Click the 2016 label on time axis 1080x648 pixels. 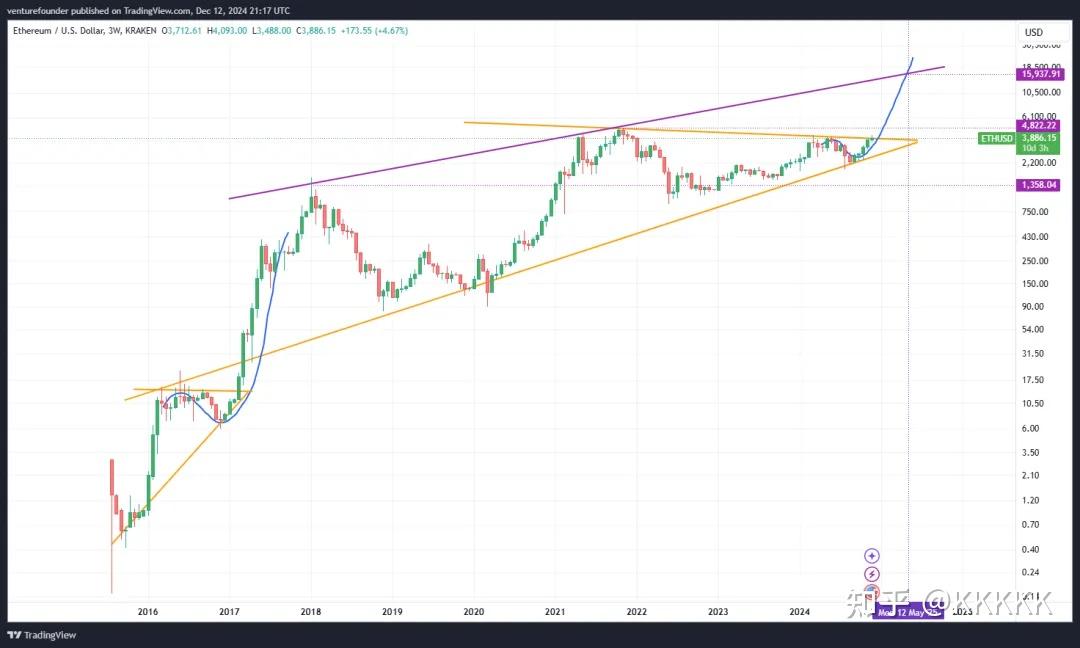click(x=147, y=611)
